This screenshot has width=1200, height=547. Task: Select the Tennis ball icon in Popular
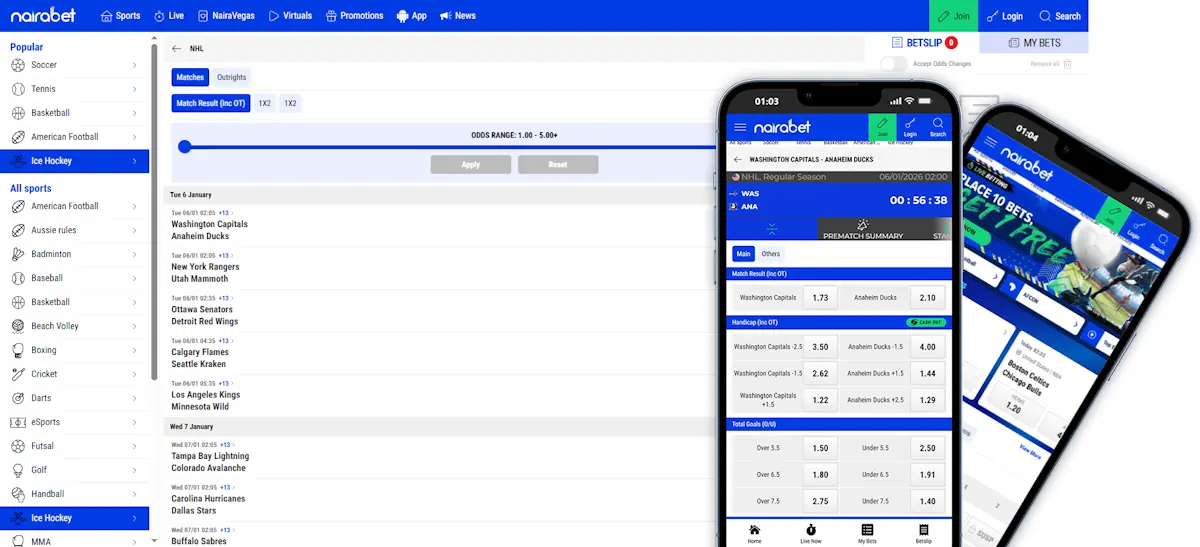coord(18,89)
